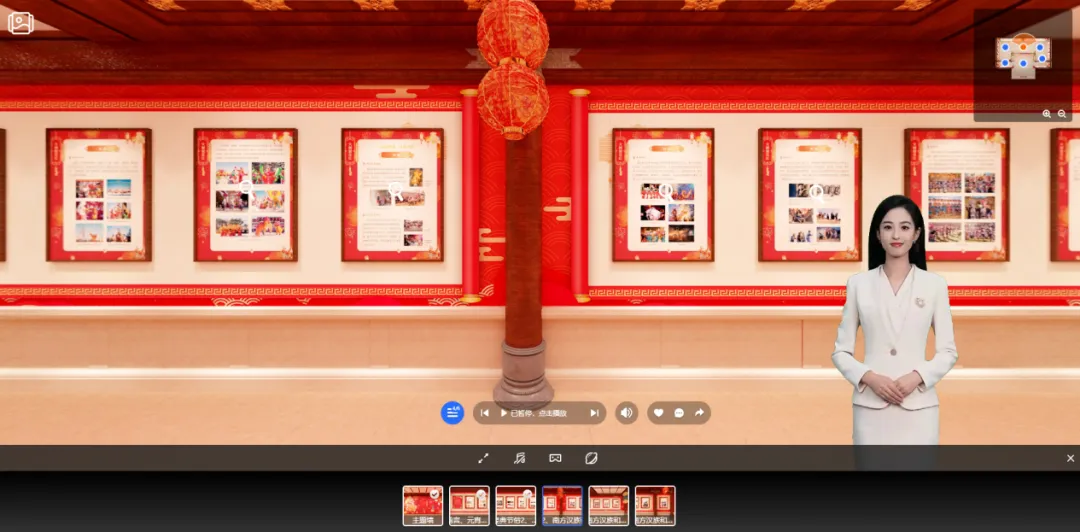1080x532 pixels.
Task: Jump to the top-left blue minimap point
Action: 1005,48
